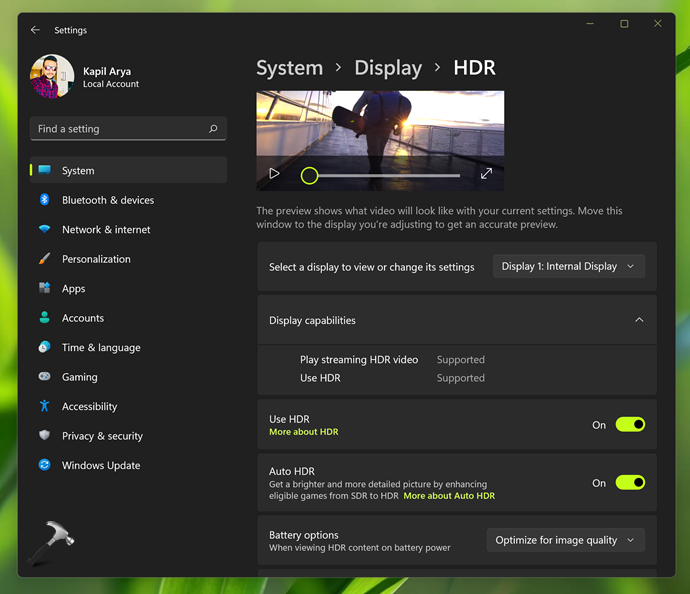Click the Windows Update icon
690x594 pixels.
44,465
